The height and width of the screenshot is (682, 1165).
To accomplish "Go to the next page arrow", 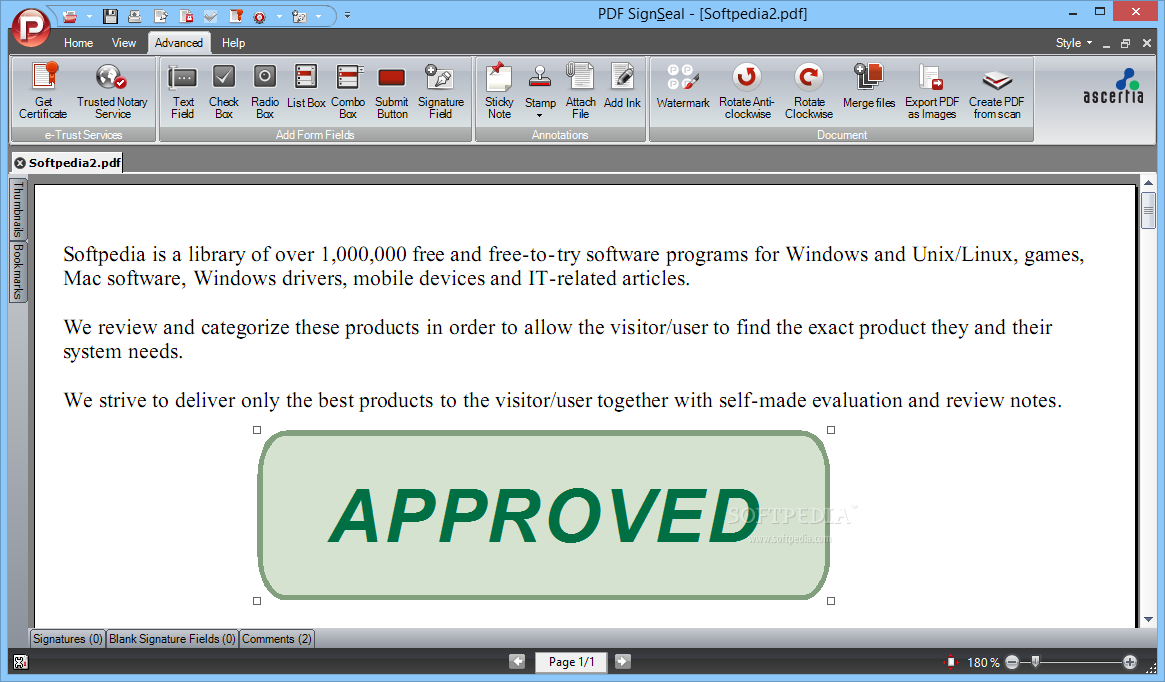I will pyautogui.click(x=623, y=661).
